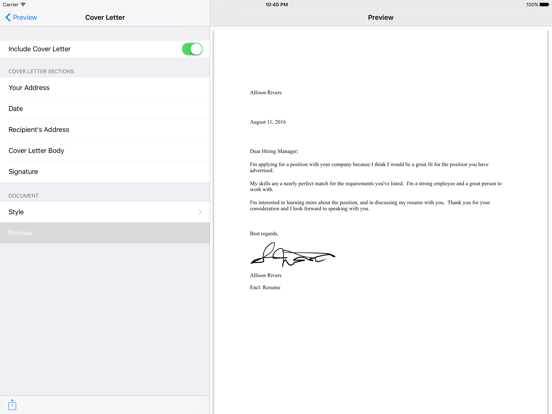The height and width of the screenshot is (414, 552).
Task: Select the Preview row in the list
Action: [105, 233]
